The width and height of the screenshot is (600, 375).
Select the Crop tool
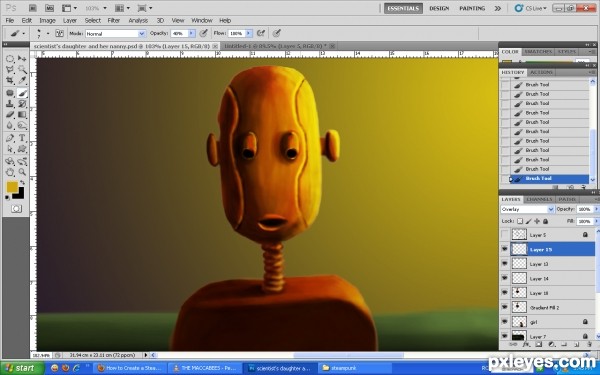(x=10, y=80)
